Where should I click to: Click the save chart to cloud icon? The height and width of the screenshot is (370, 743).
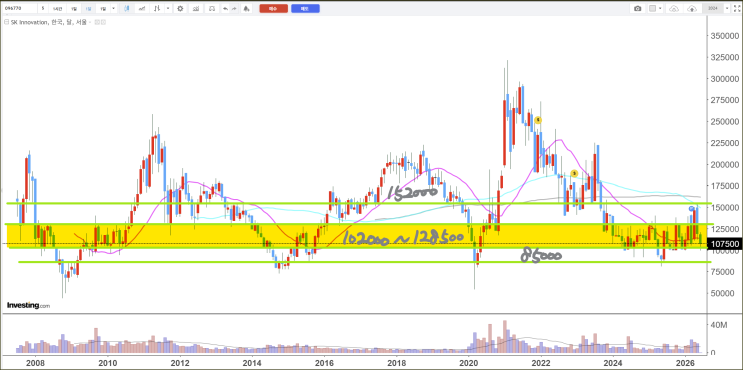click(692, 9)
